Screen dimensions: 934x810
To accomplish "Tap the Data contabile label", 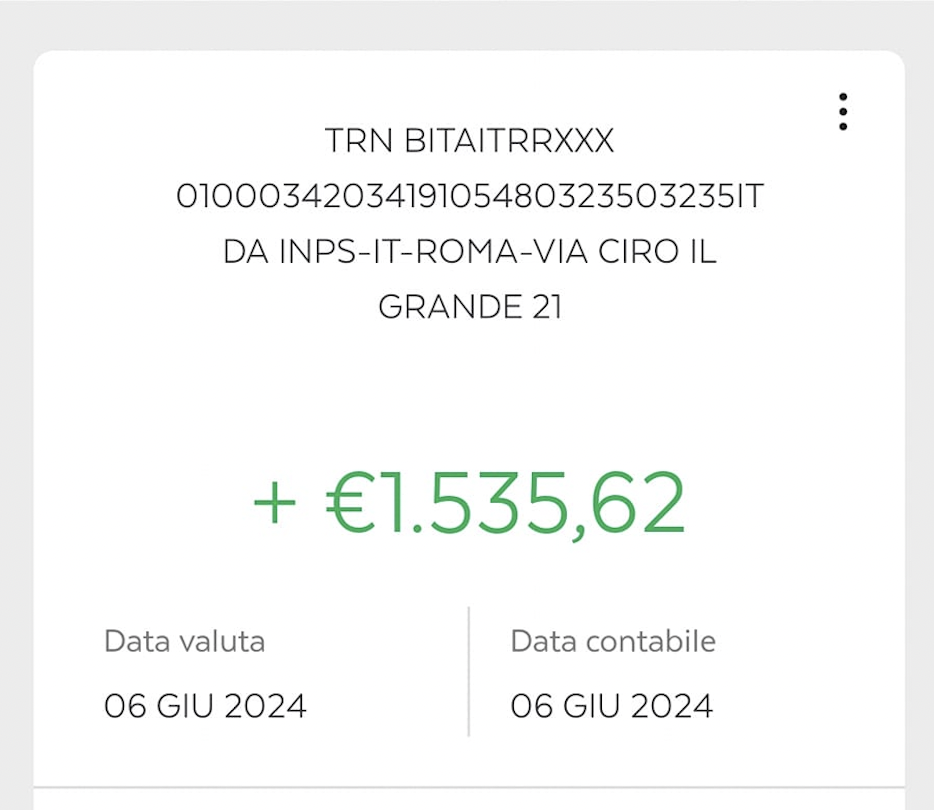I will [613, 641].
